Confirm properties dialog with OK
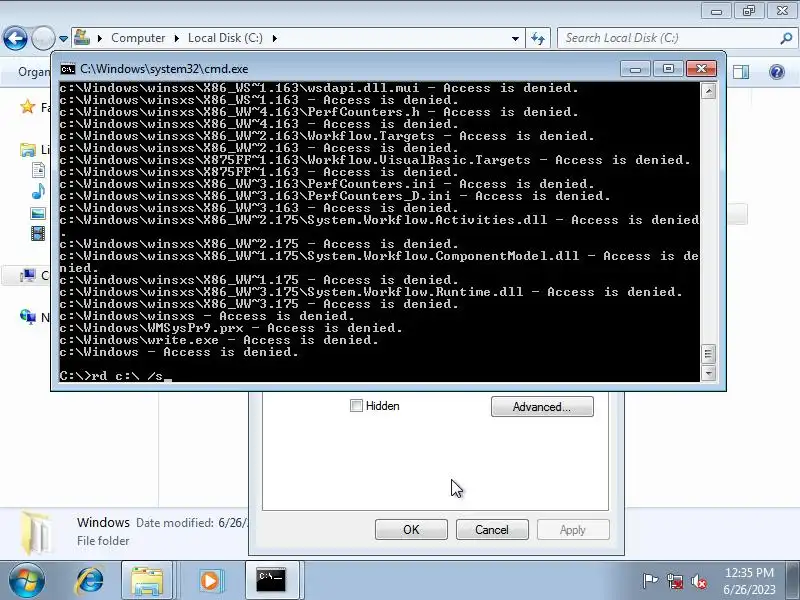This screenshot has height=600, width=800. coord(411,530)
